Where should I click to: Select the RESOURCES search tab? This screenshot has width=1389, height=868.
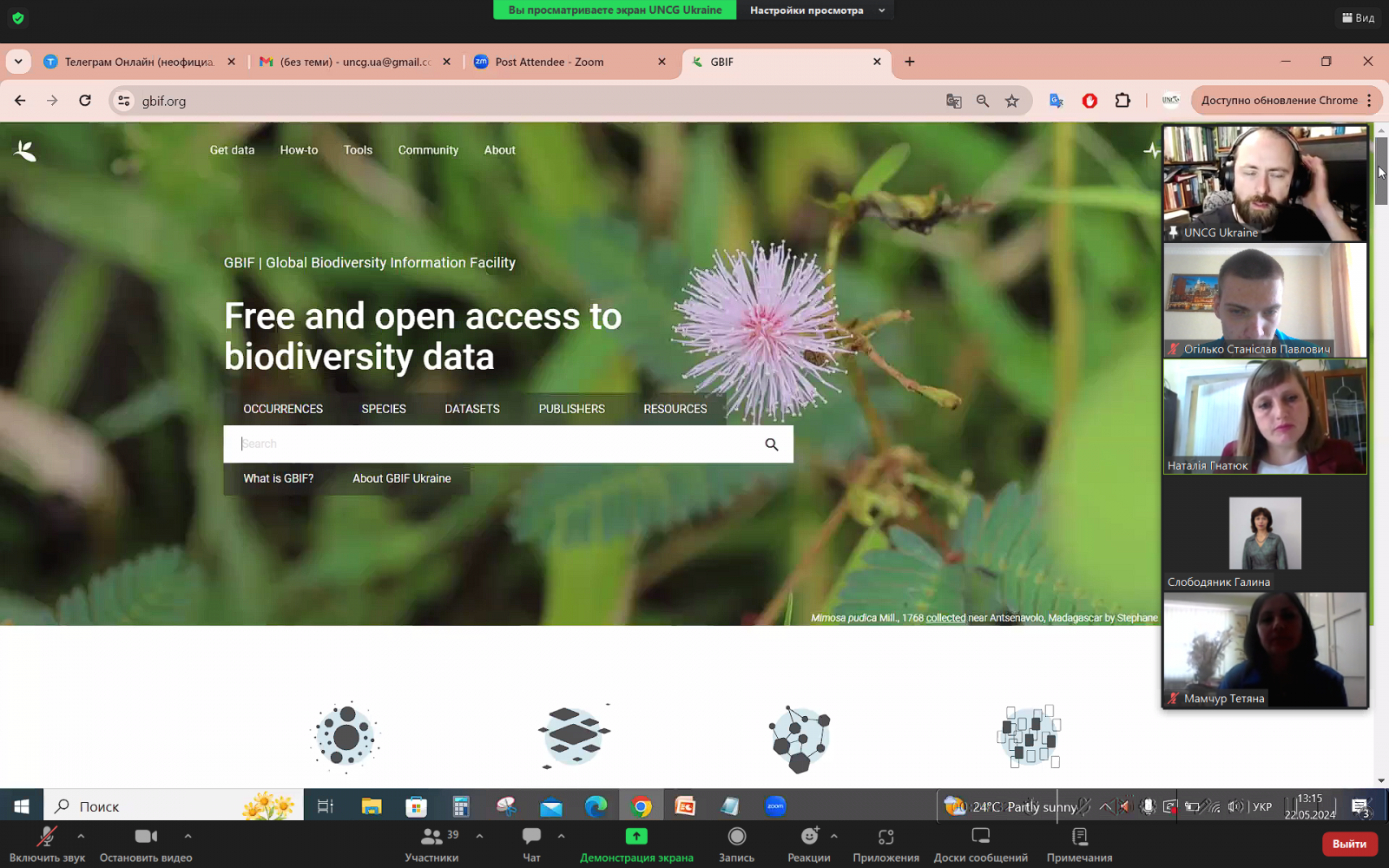675,409
